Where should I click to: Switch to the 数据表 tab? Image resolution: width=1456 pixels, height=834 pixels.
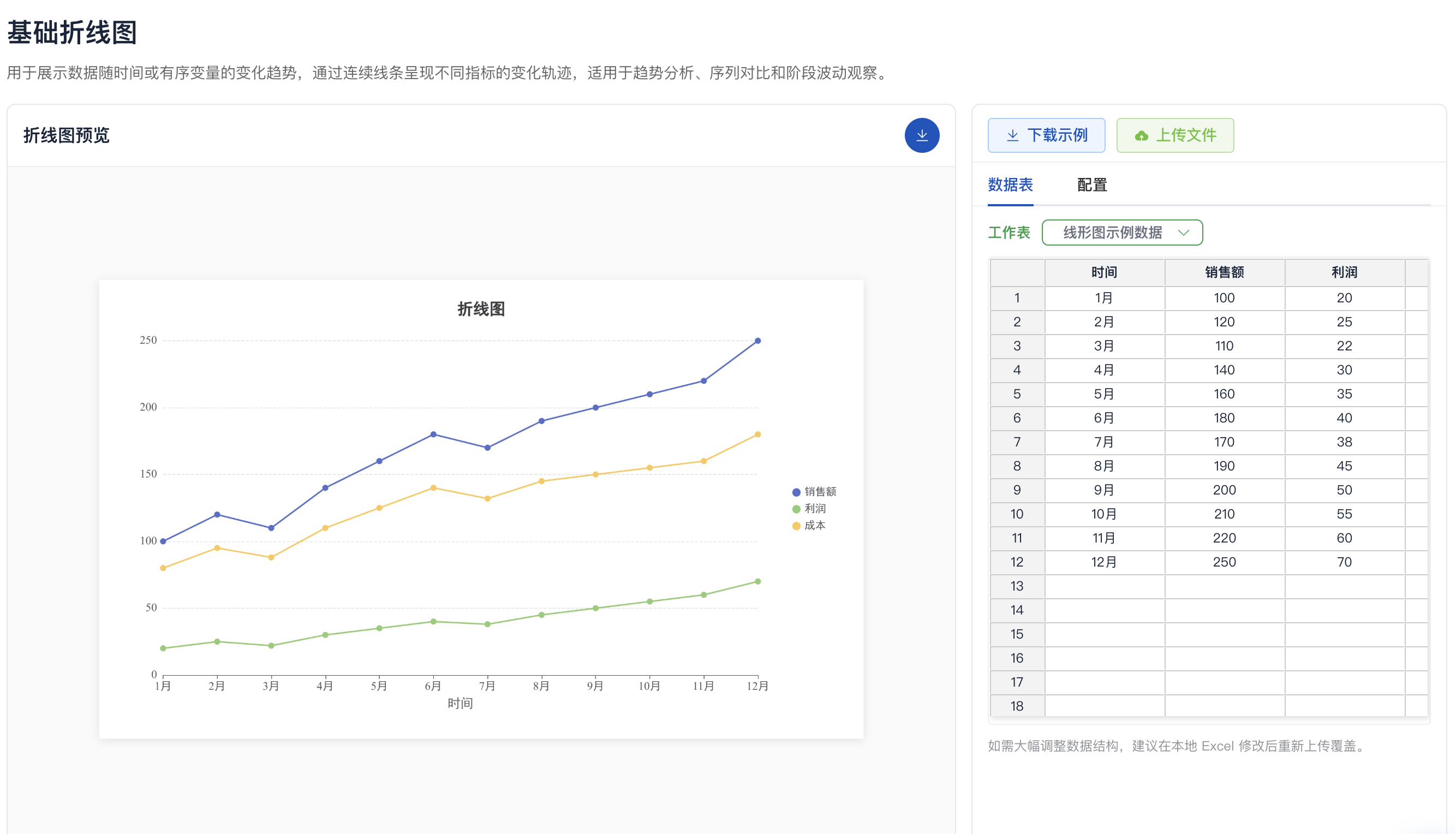tap(1010, 185)
